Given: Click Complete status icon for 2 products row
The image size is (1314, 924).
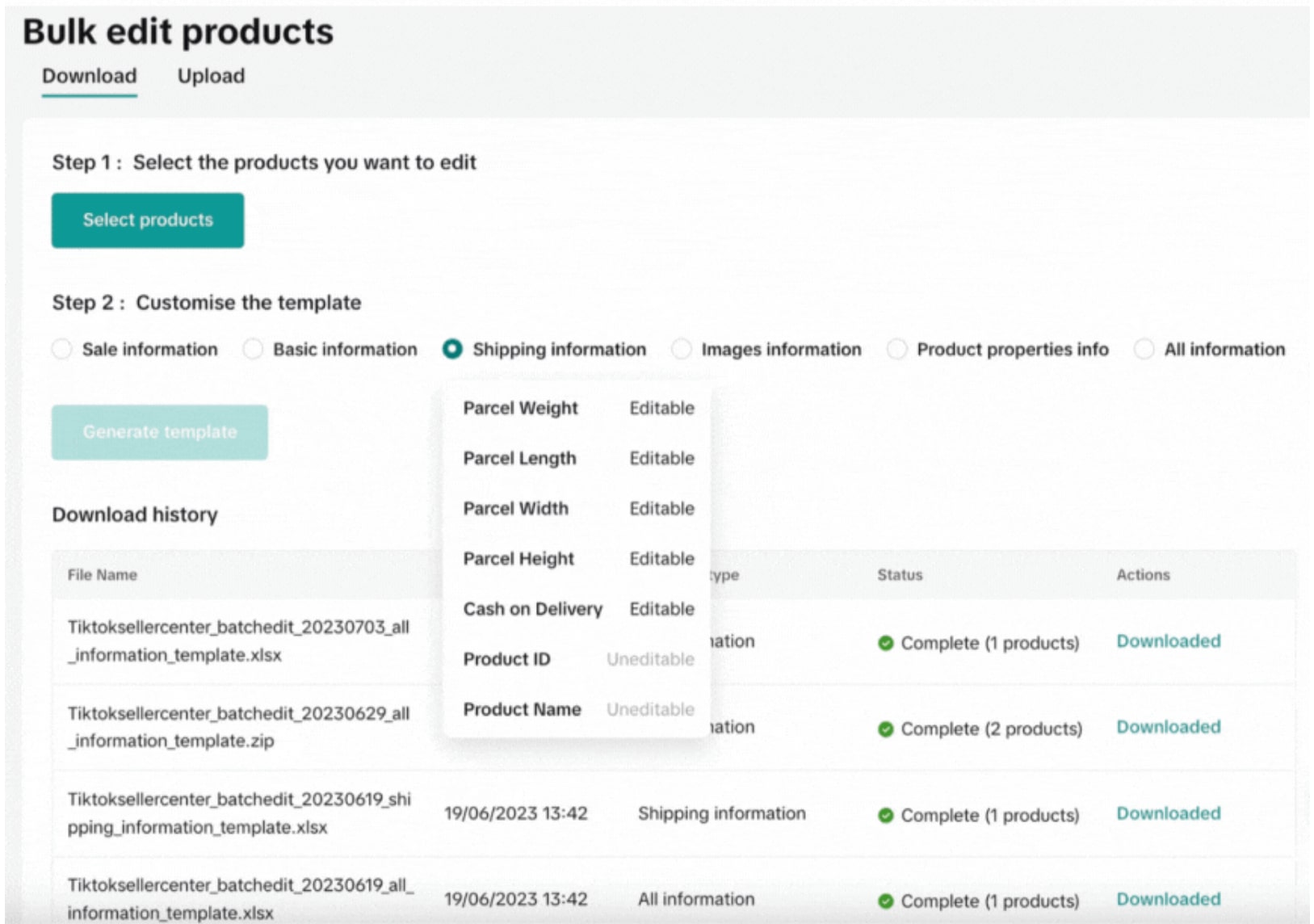Looking at the screenshot, I should [886, 729].
